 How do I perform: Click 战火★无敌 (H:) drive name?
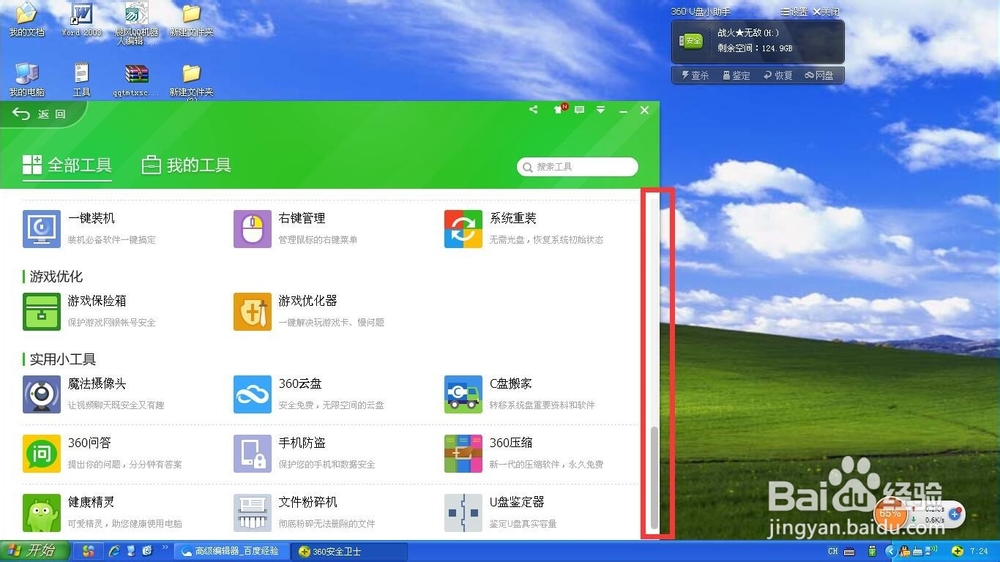[747, 33]
